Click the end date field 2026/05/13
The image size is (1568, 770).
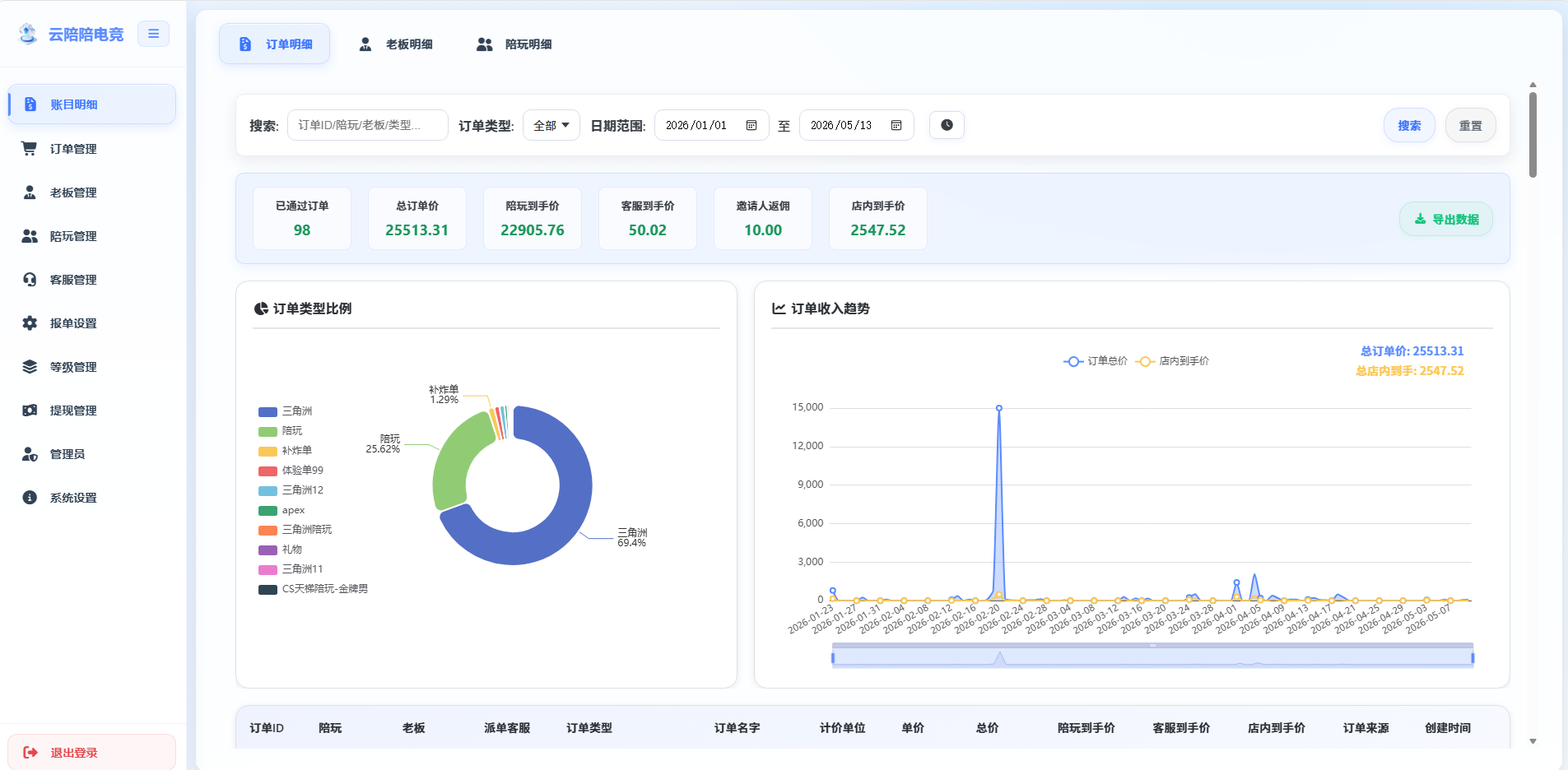point(857,125)
